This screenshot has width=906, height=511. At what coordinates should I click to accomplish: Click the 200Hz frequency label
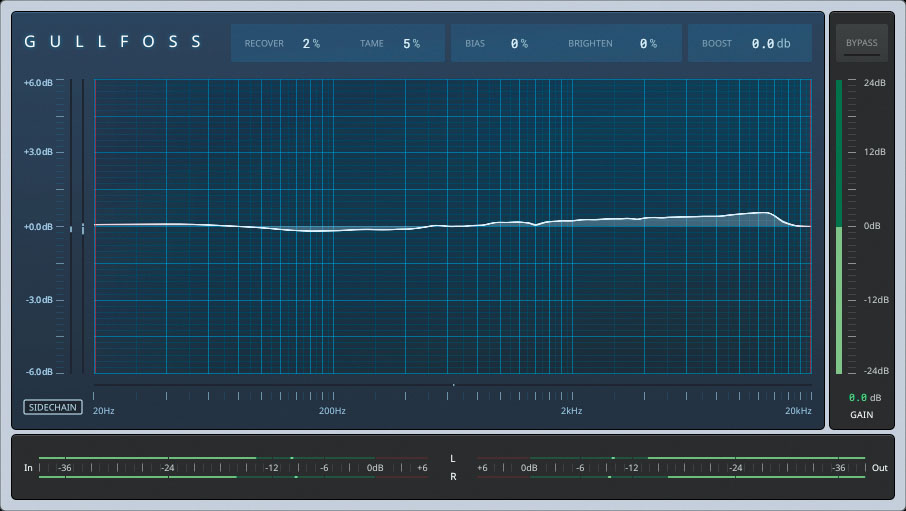click(332, 411)
